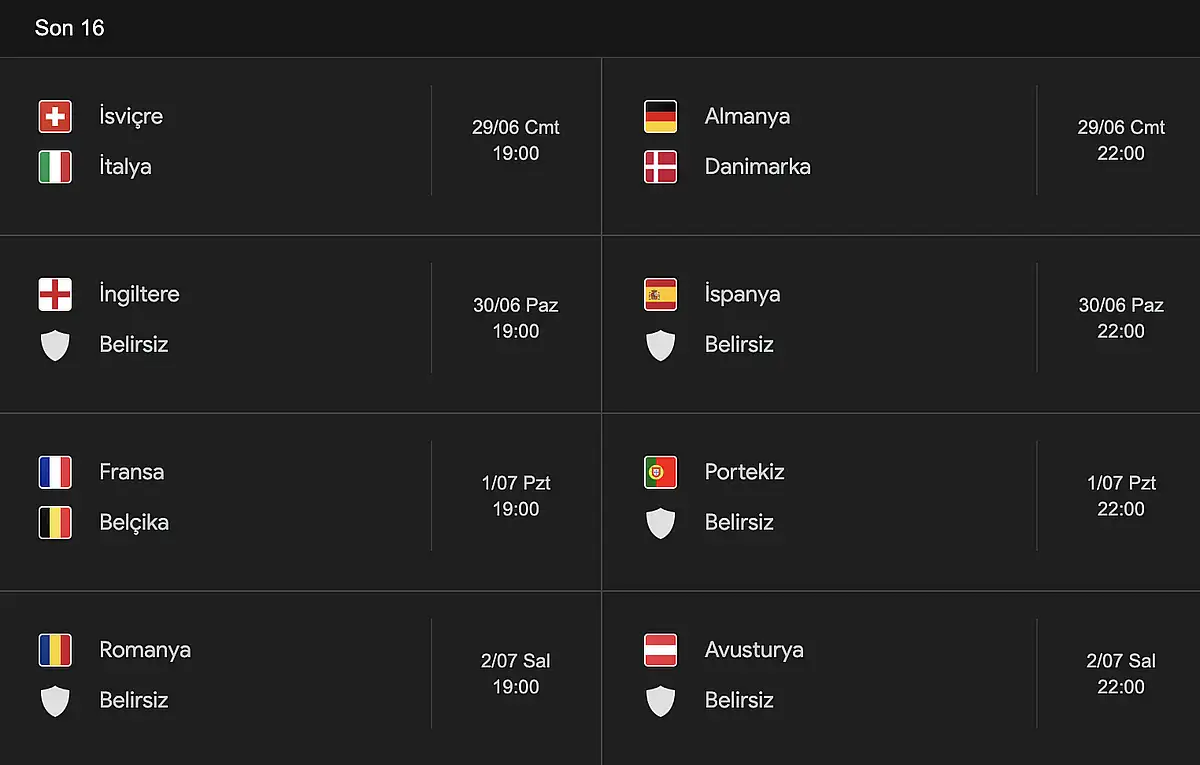This screenshot has height=765, width=1200.
Task: Click the France flag icon
Action: (55, 473)
